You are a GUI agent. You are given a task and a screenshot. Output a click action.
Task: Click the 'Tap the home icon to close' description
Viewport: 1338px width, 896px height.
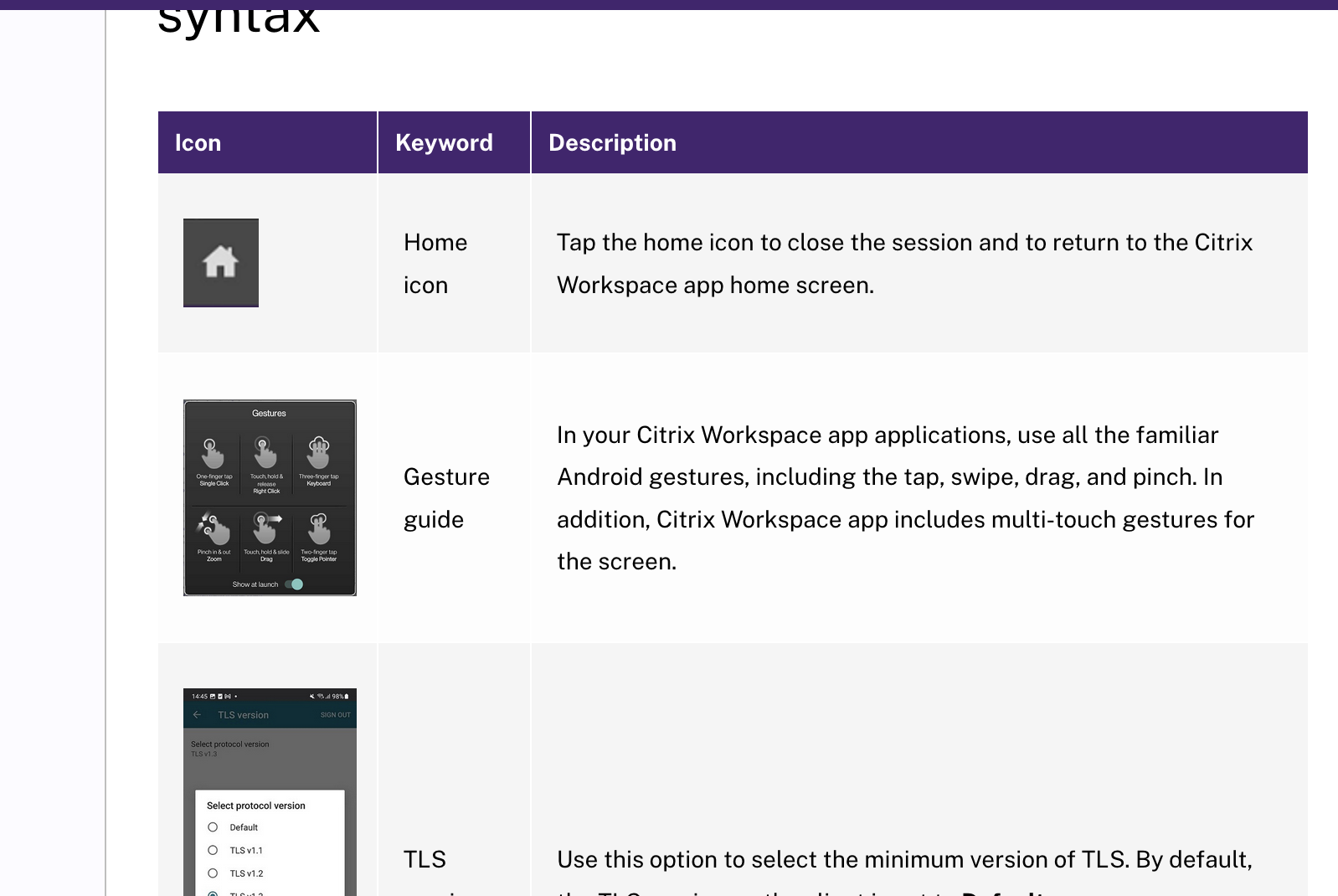click(904, 263)
